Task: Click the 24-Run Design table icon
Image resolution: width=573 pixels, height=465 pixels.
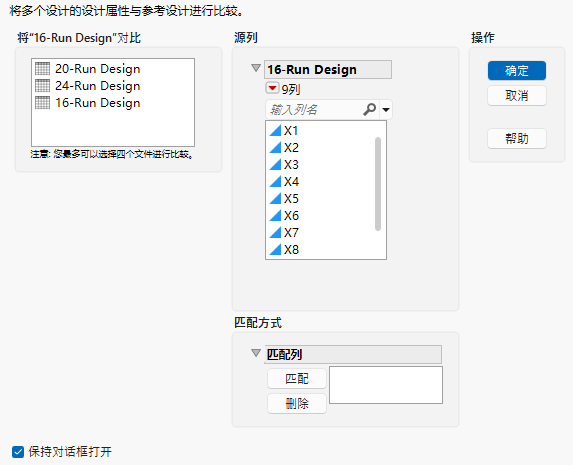Action: tap(42, 86)
